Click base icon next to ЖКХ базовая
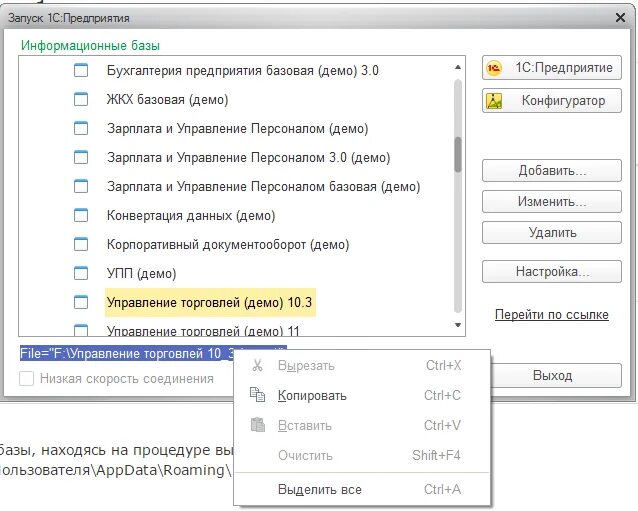Screen dimensions: 638x511 coord(81,99)
